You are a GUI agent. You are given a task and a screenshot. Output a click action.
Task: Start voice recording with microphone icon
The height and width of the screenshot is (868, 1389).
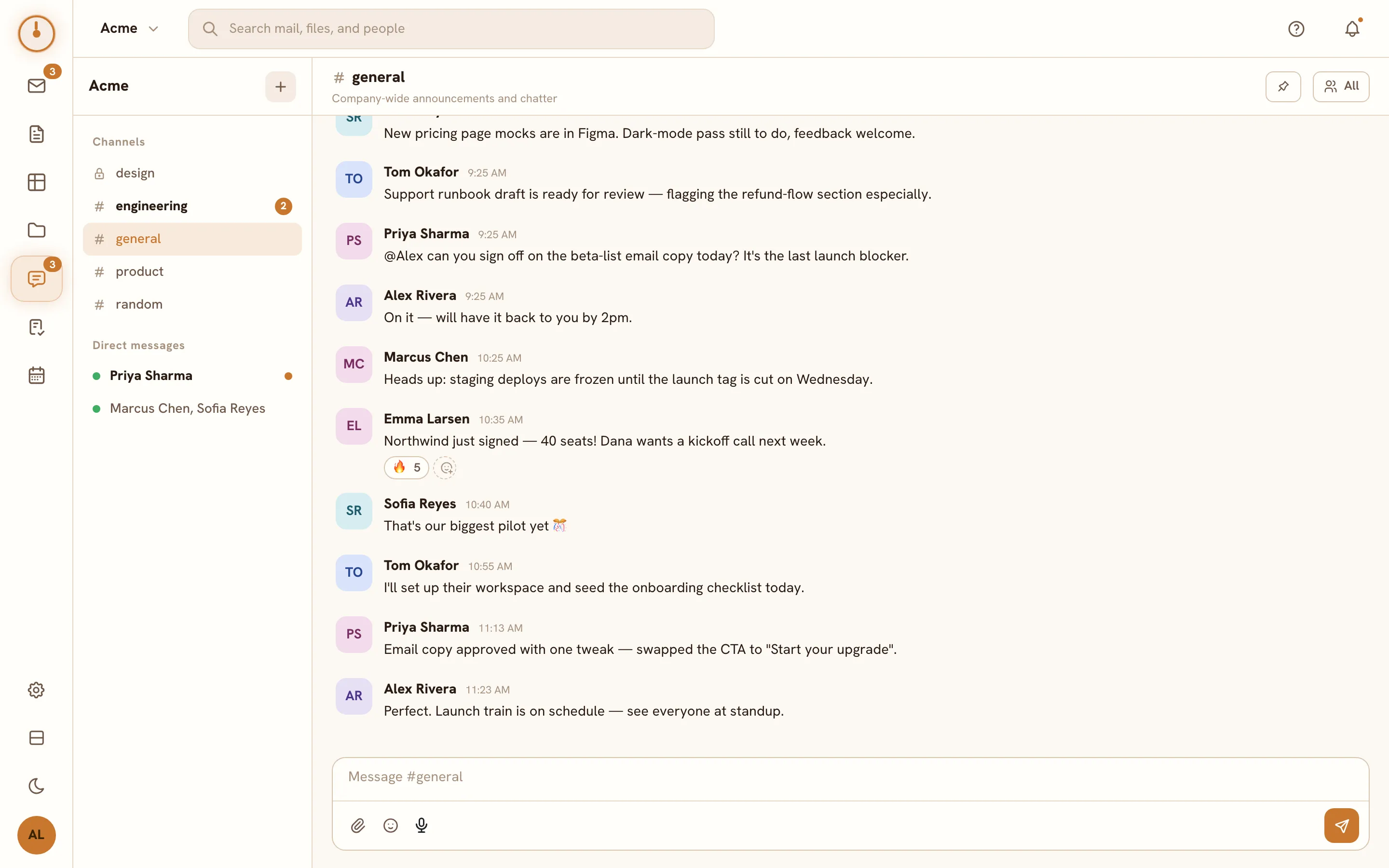(x=422, y=826)
